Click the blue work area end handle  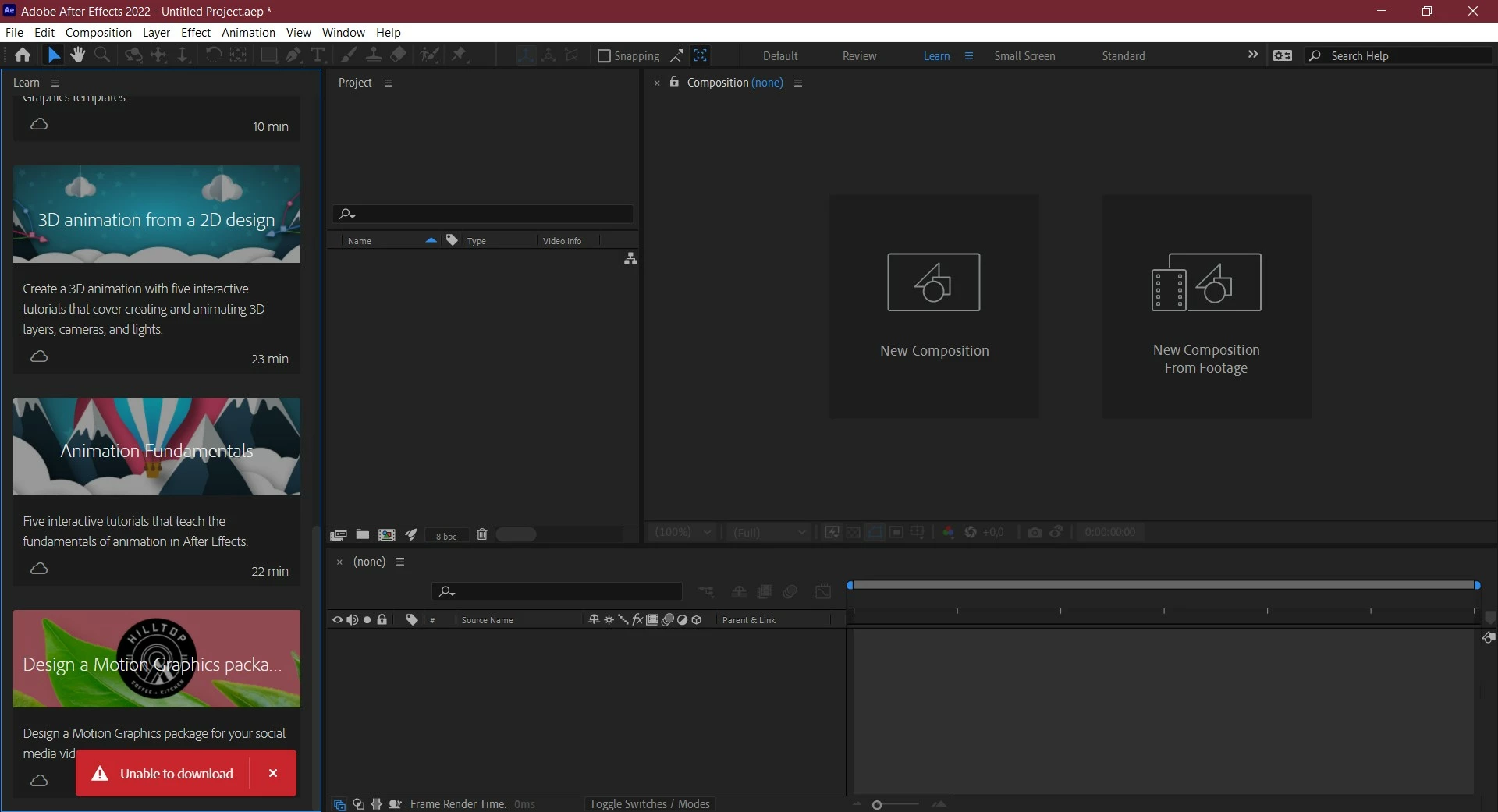click(x=1477, y=585)
